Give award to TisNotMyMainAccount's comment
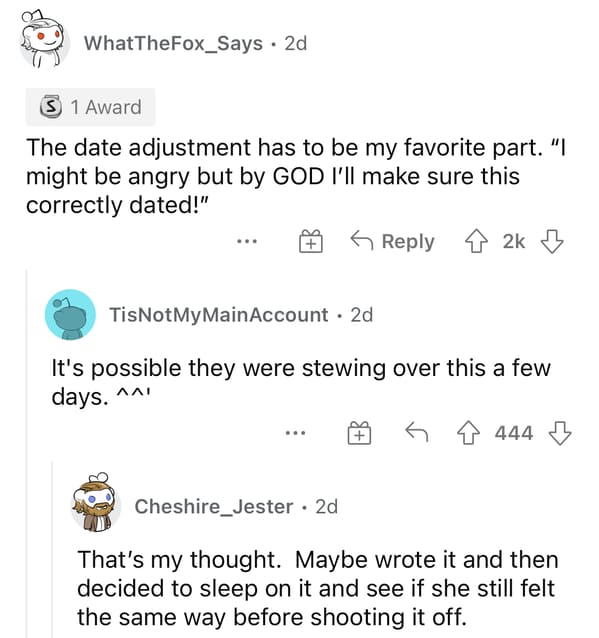This screenshot has height=638, width=599. click(359, 433)
